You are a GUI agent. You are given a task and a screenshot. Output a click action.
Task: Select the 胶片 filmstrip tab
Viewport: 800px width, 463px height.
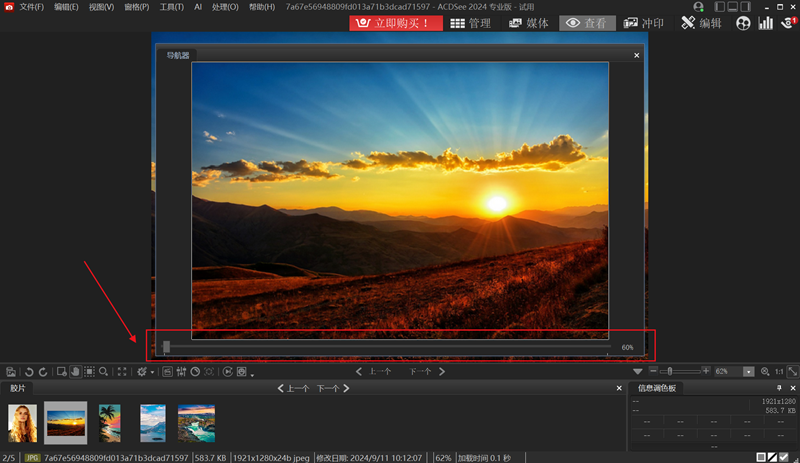point(17,388)
